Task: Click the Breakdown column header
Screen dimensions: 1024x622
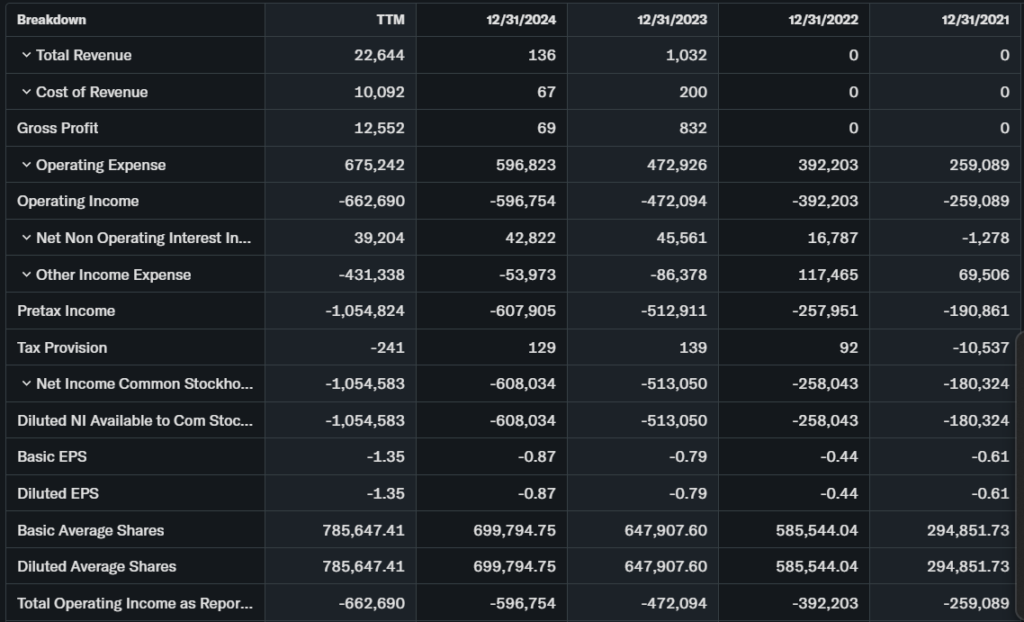Action: [52, 19]
